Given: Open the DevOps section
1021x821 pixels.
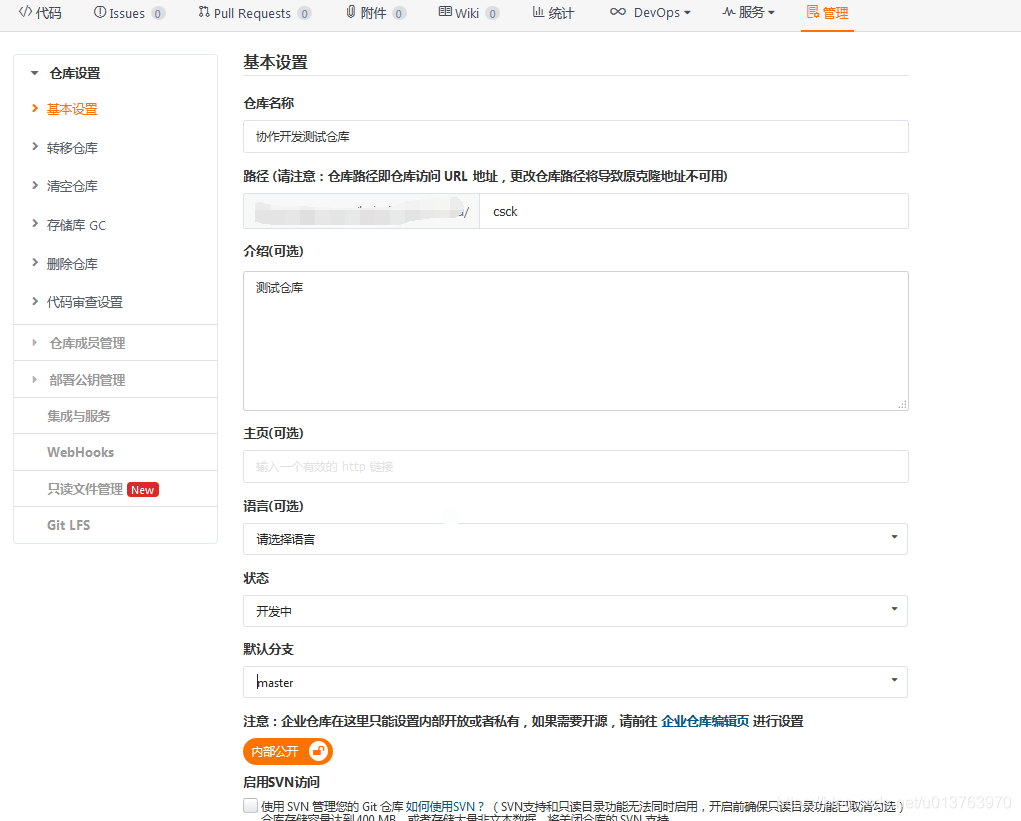Looking at the screenshot, I should (650, 14).
